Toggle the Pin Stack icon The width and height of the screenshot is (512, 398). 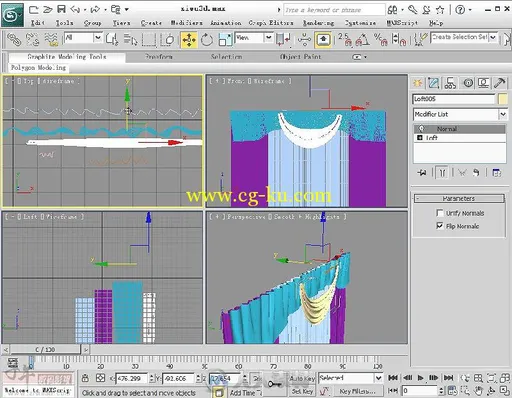[422, 173]
